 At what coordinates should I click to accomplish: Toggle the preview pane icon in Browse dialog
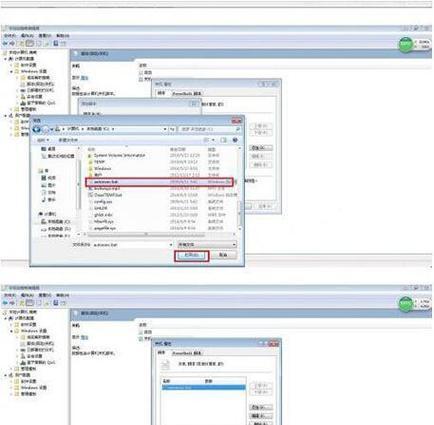pos(223,140)
